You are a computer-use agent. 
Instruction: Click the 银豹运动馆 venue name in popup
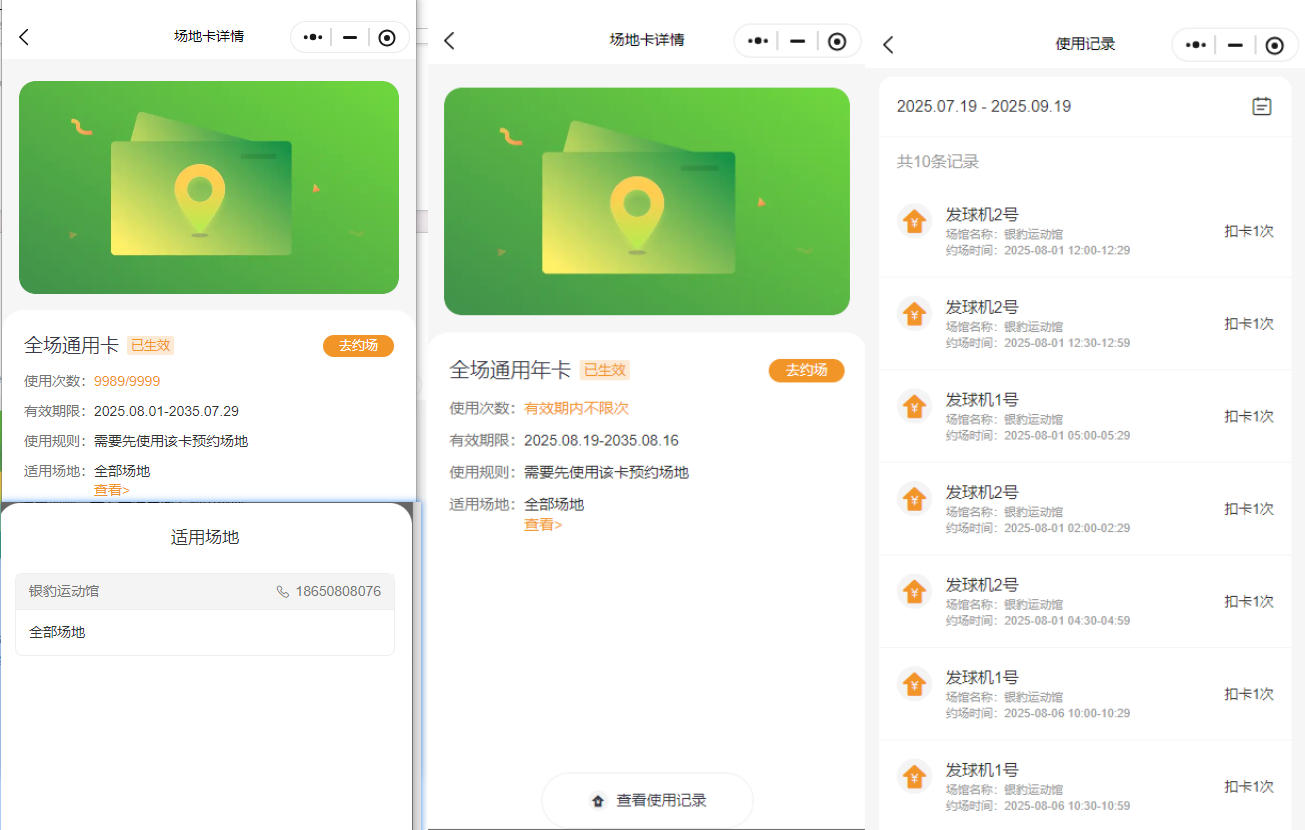point(64,592)
